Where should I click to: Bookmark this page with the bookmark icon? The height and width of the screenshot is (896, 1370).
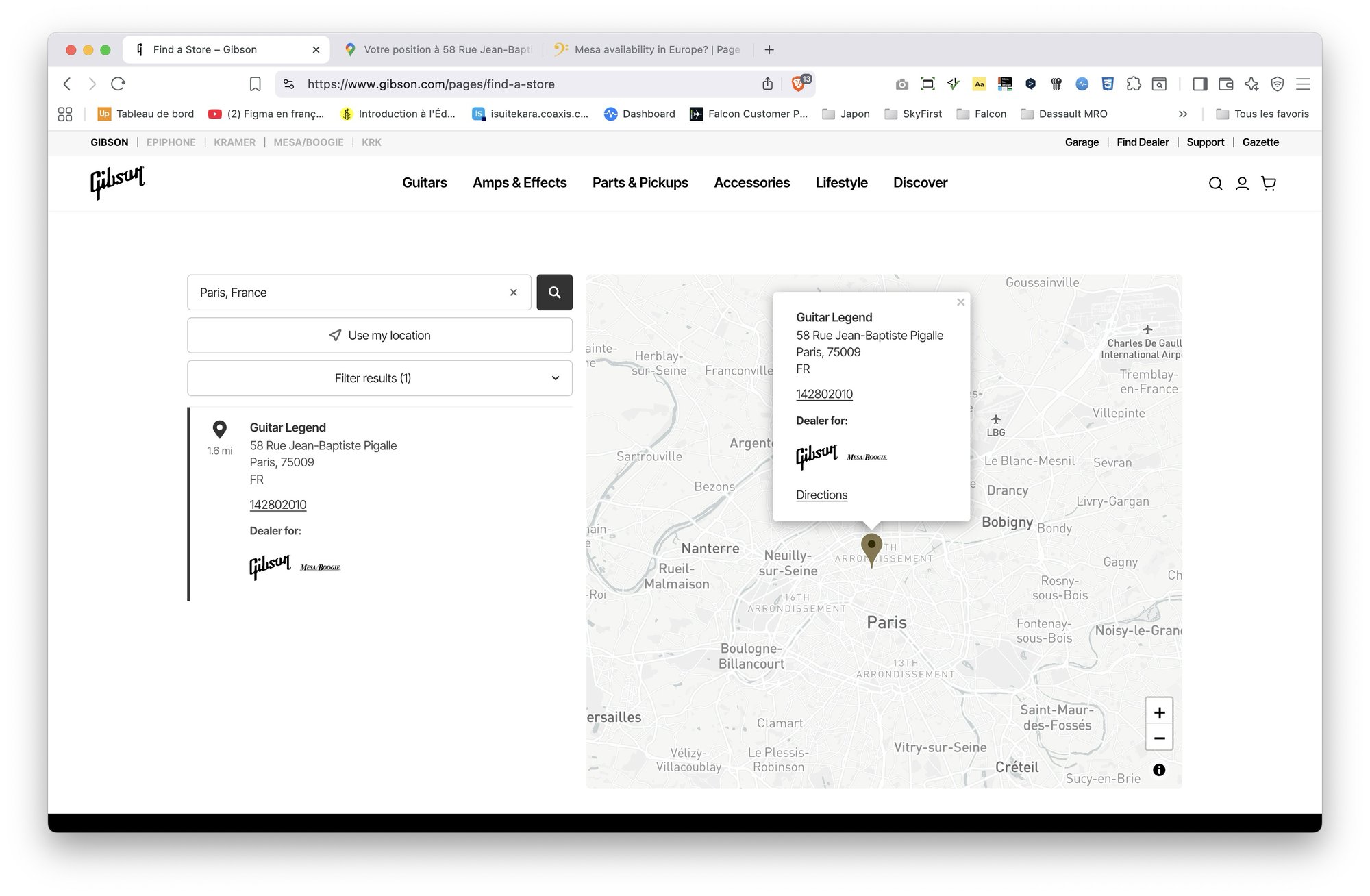coord(256,84)
